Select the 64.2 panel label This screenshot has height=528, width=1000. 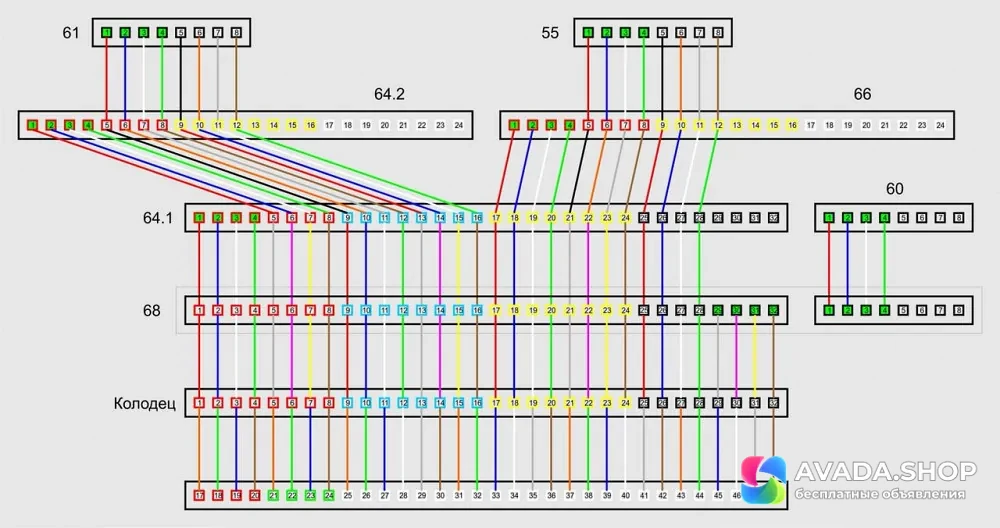[x=389, y=94]
